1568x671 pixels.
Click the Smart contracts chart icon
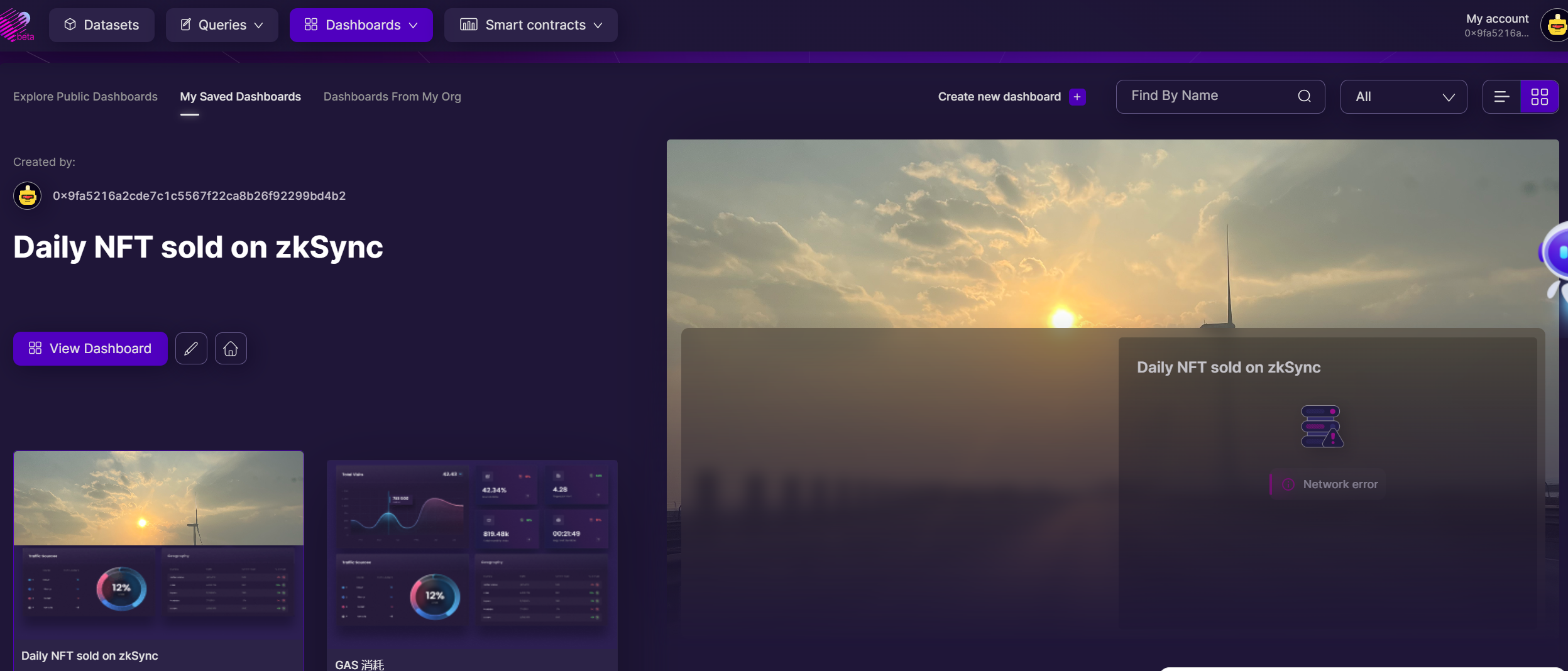coord(469,25)
